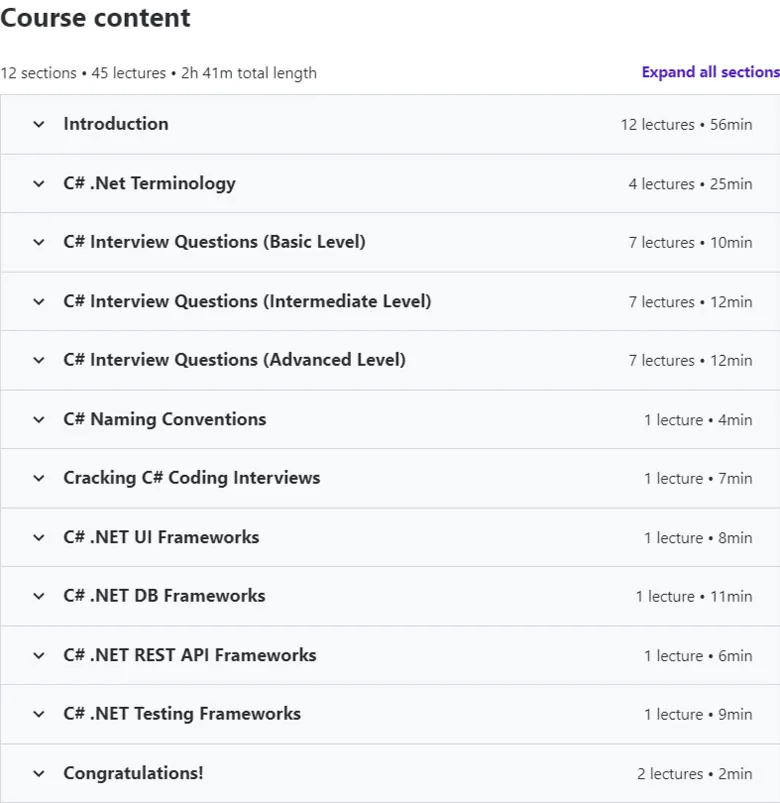Expand the C# .Net Terminology chevron
The width and height of the screenshot is (780, 803).
click(38, 183)
